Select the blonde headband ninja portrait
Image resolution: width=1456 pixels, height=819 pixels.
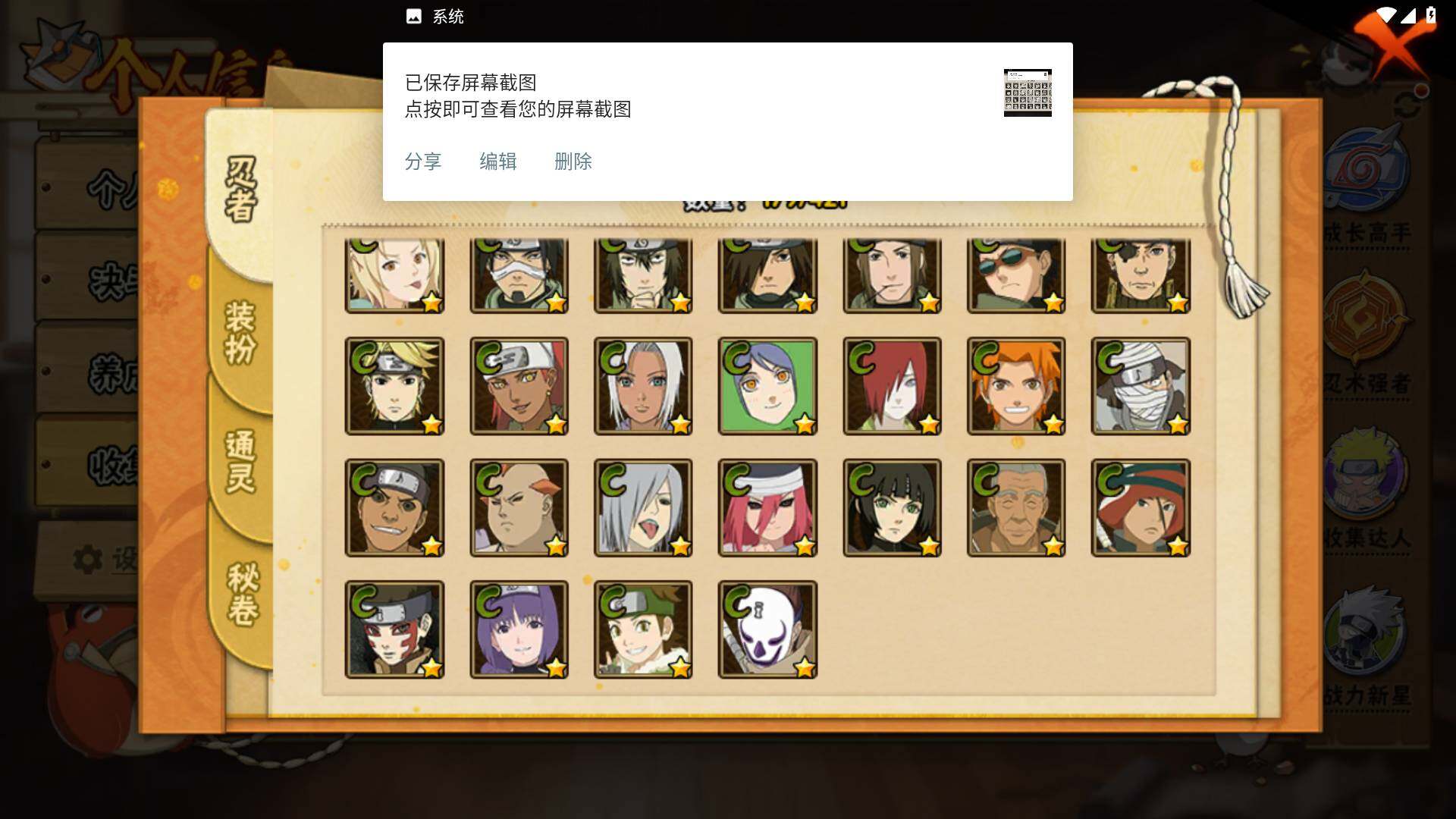point(394,386)
